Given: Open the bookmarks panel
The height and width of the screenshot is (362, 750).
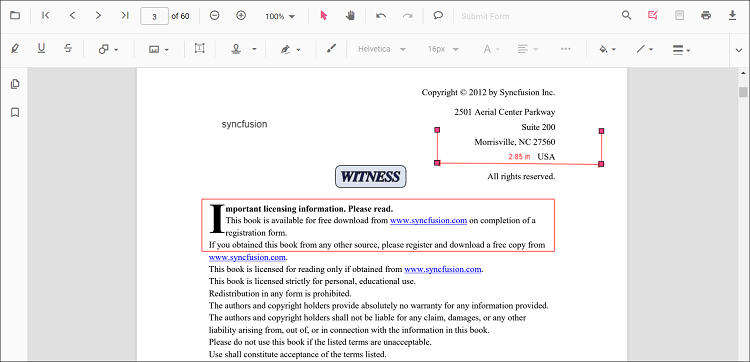Looking at the screenshot, I should [15, 112].
